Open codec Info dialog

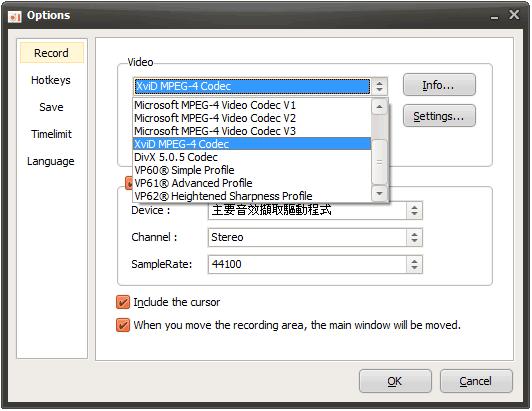click(x=439, y=85)
